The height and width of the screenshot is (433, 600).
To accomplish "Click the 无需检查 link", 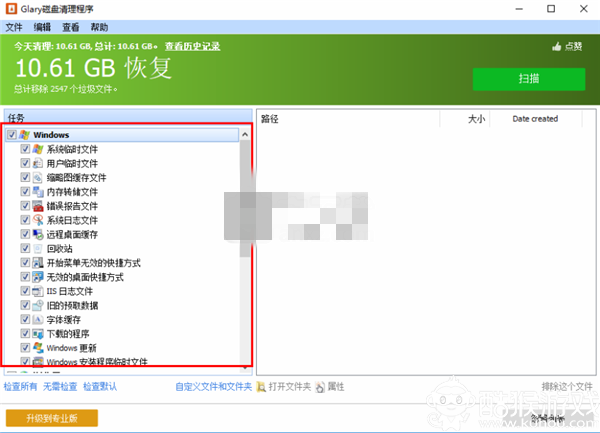I will (60, 387).
